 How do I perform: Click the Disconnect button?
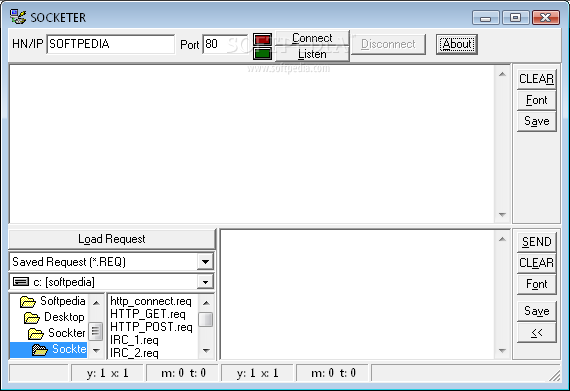click(x=388, y=44)
